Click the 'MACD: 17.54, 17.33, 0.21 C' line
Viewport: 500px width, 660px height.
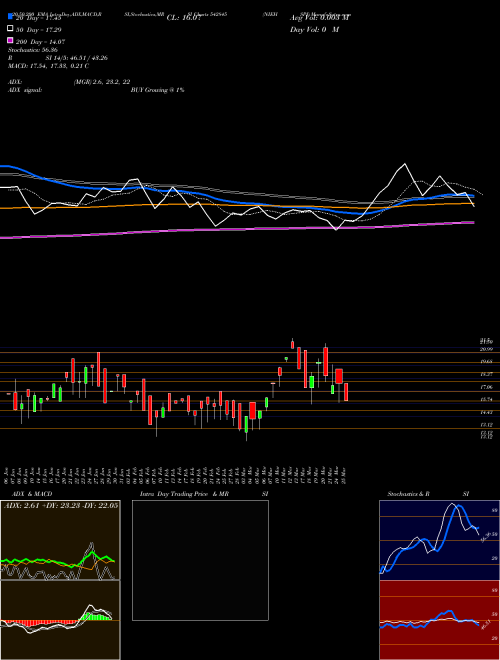click(48, 66)
